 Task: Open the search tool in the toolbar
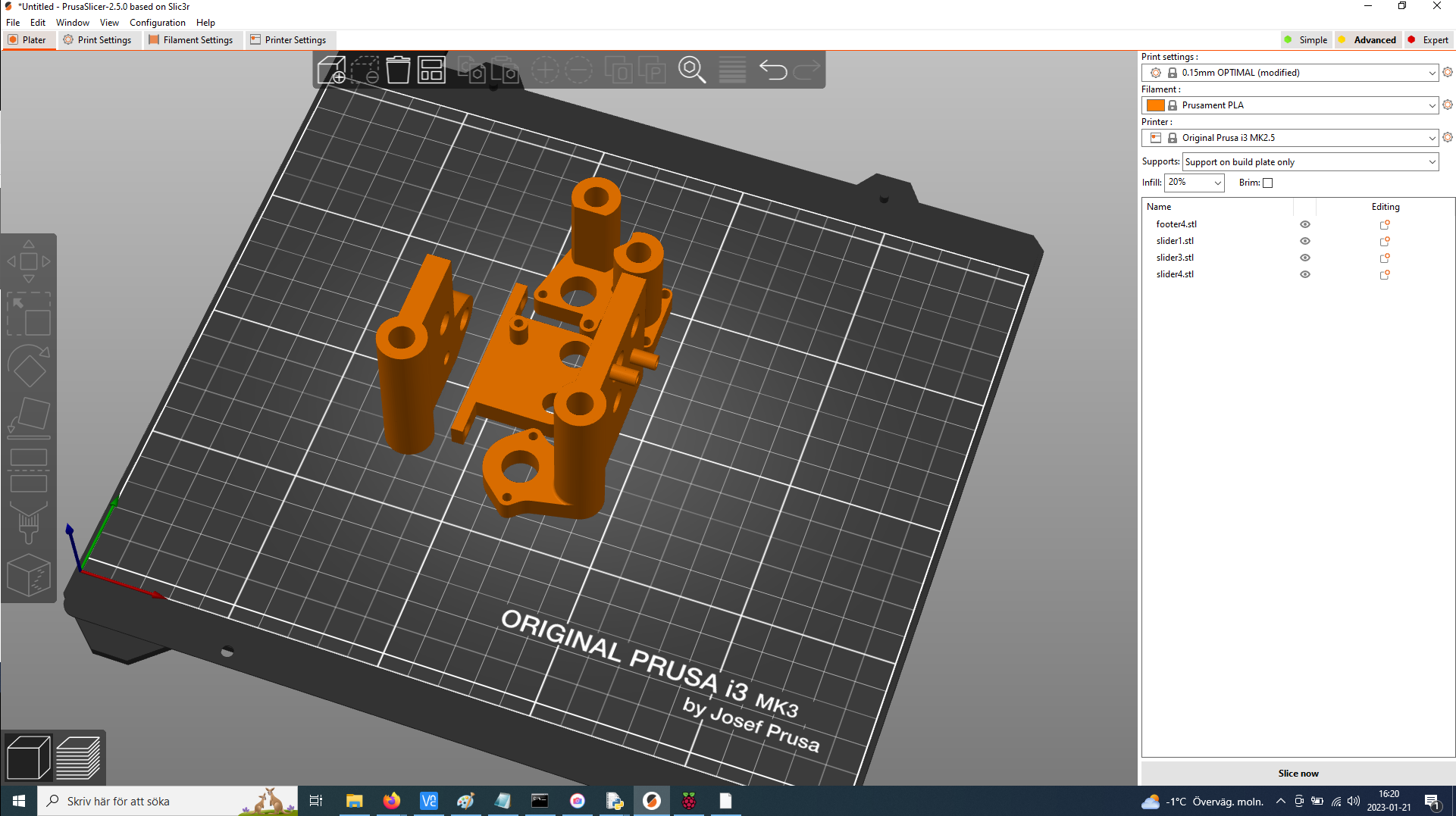click(x=692, y=70)
